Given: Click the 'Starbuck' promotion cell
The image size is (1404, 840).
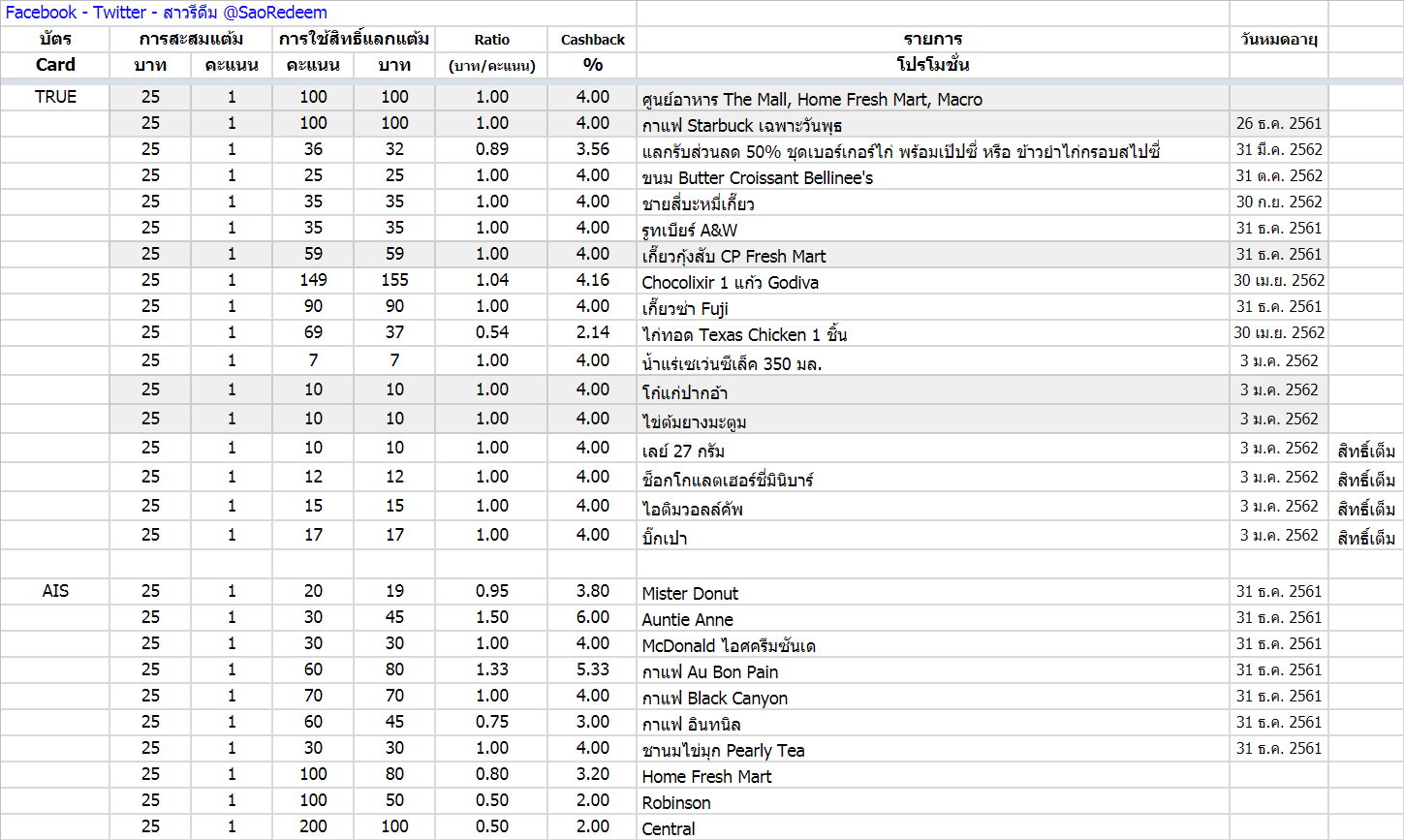Looking at the screenshot, I should coord(933,124).
